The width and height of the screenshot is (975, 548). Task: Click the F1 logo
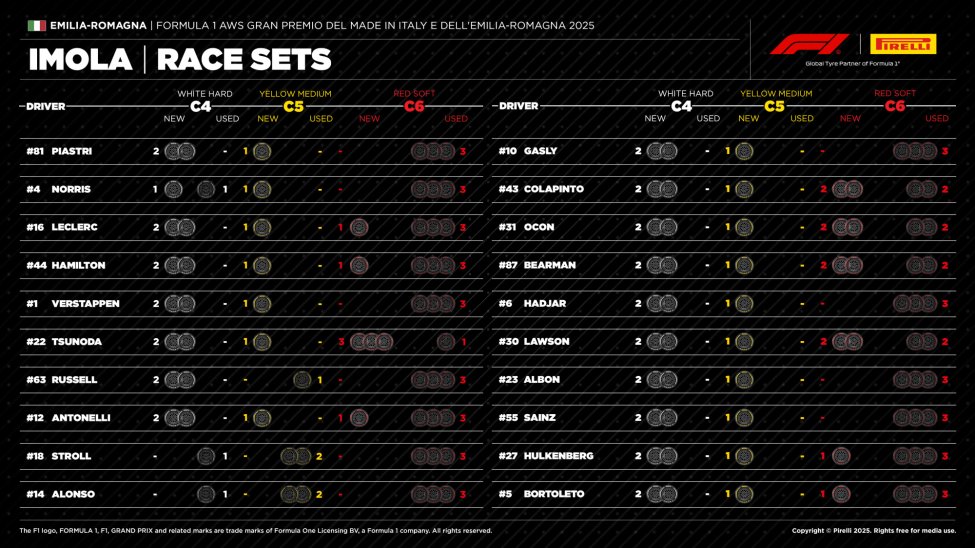tap(808, 44)
